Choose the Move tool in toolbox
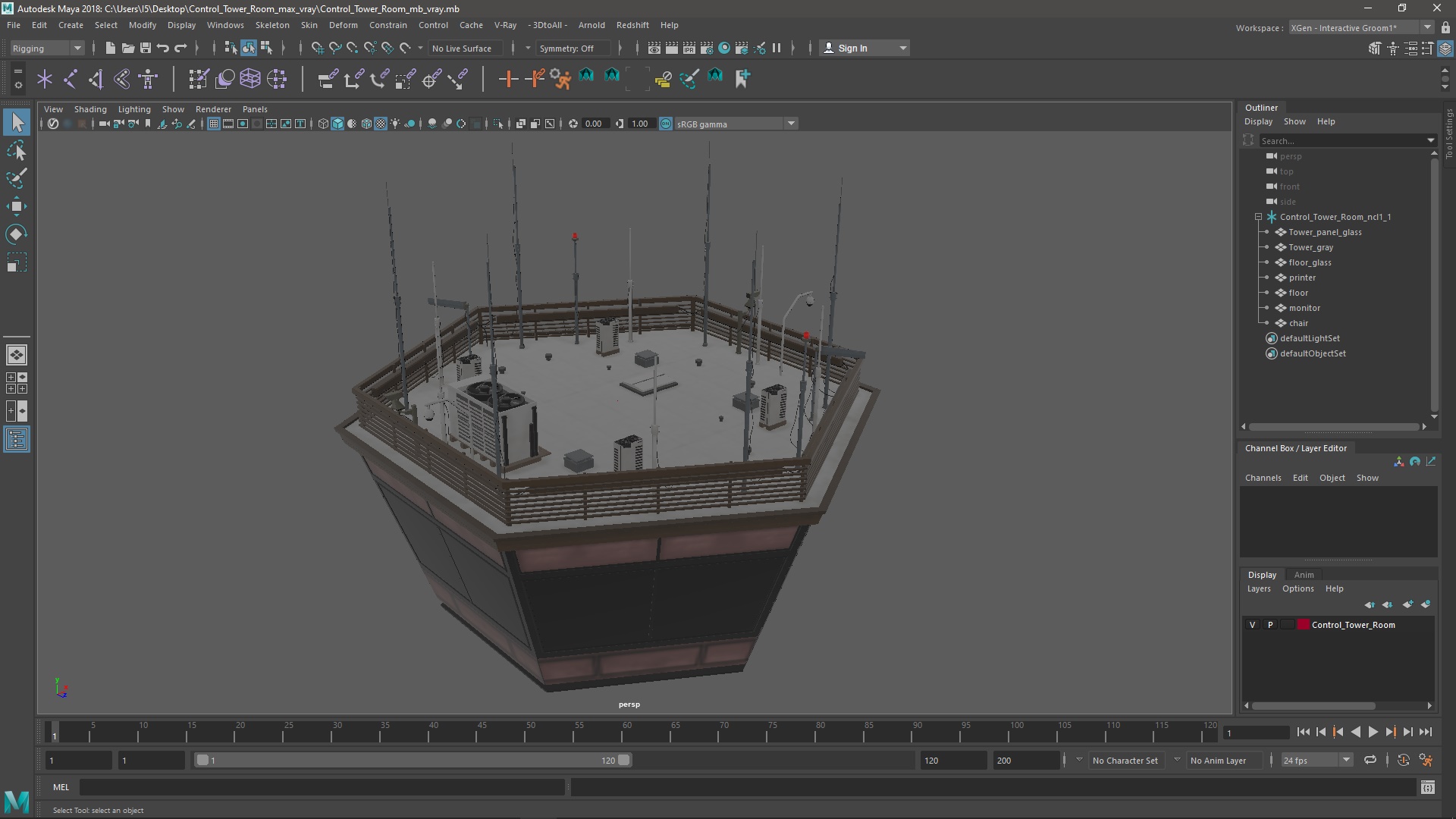This screenshot has width=1456, height=819. [17, 206]
